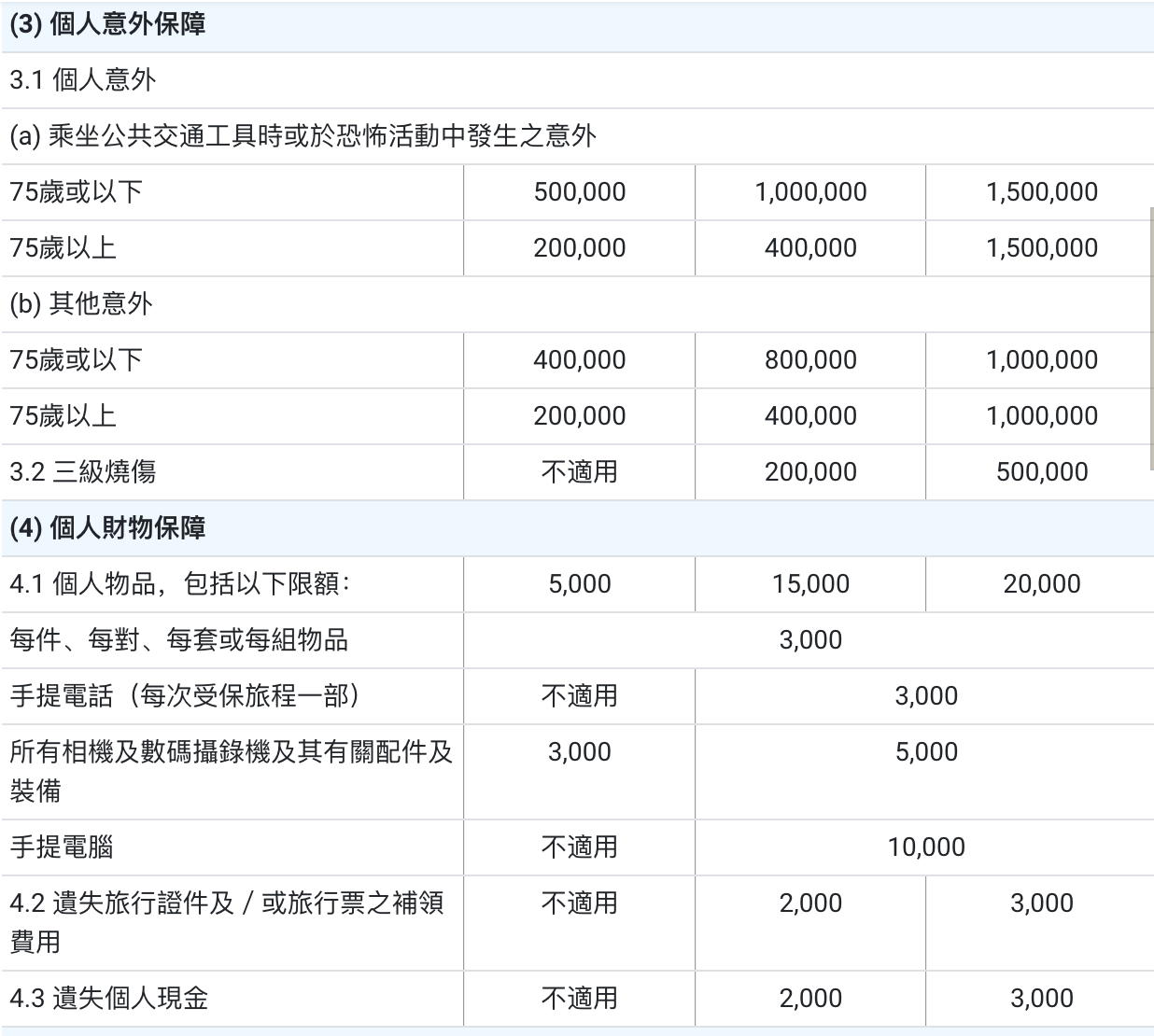Click 200,000 in the (b) 75歲以上 row

pyautogui.click(x=580, y=416)
